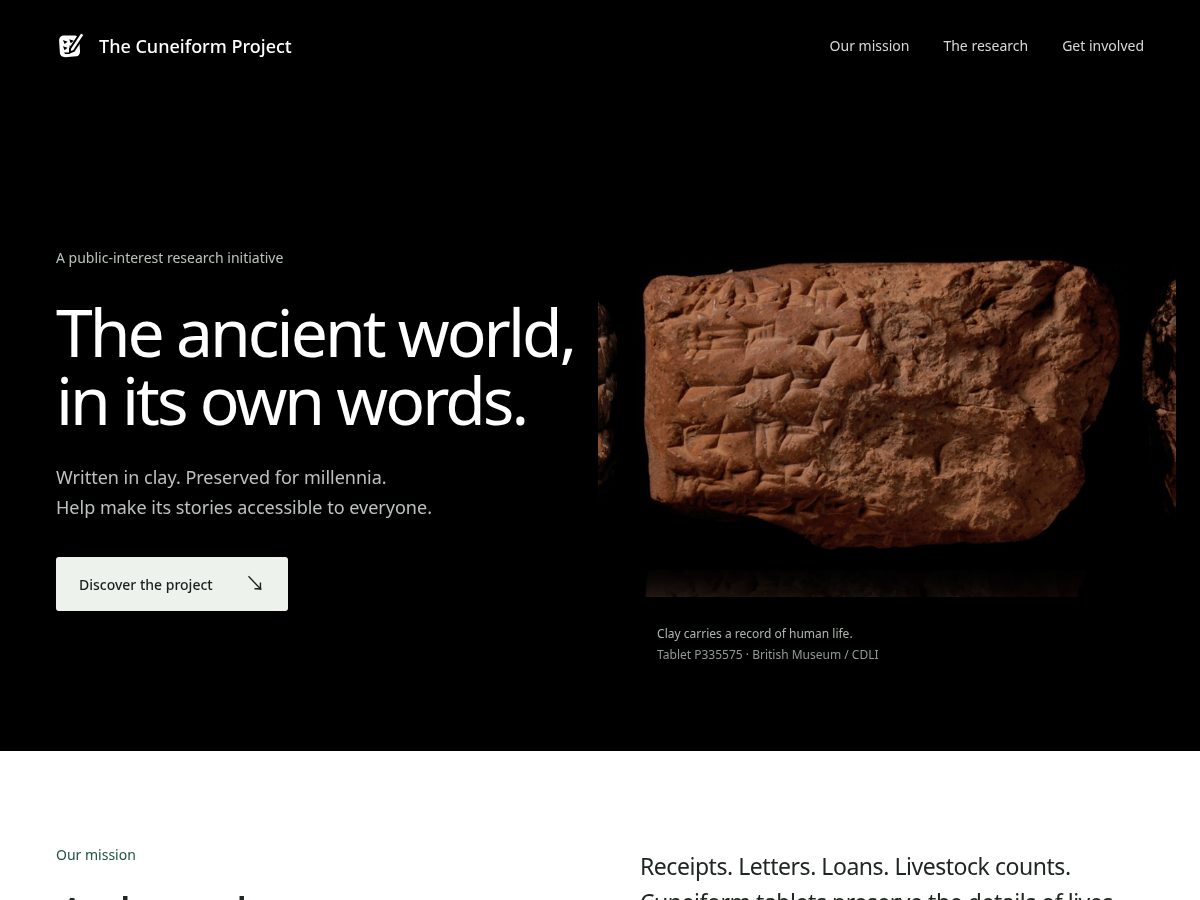Go to Our mission nav link

click(869, 46)
